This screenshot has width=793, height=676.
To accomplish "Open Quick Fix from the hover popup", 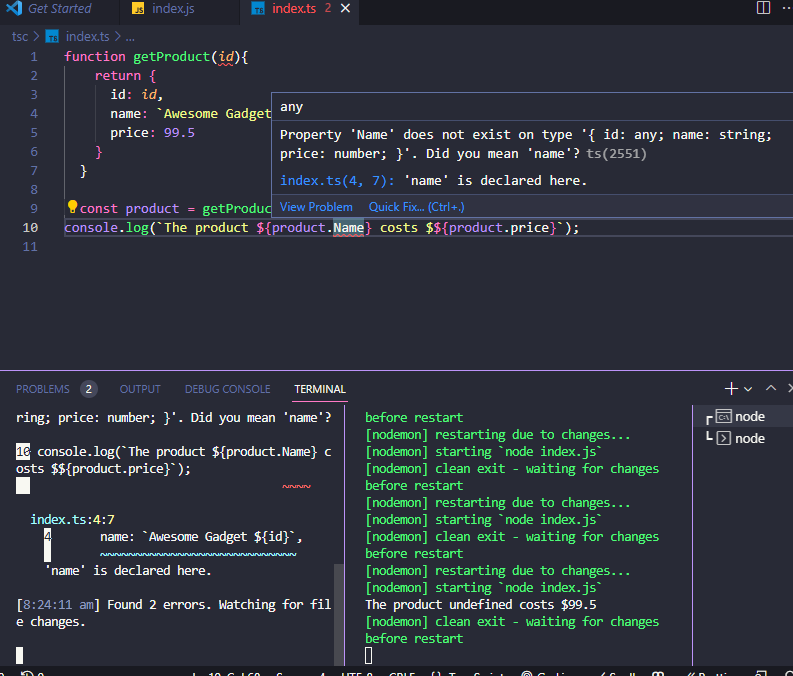I will 416,207.
